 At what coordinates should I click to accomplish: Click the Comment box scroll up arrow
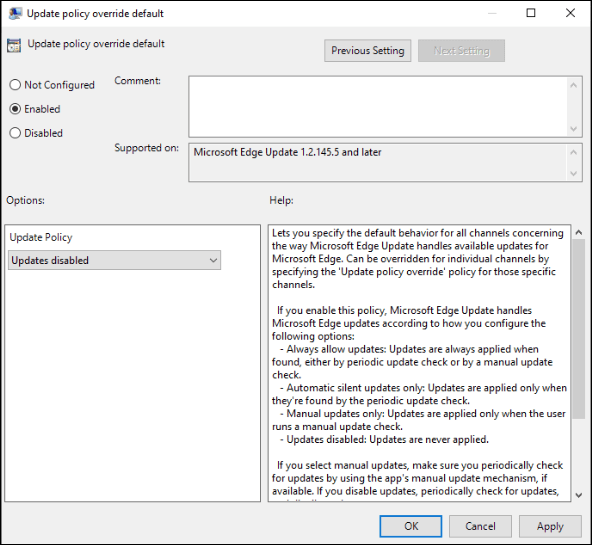tap(574, 85)
